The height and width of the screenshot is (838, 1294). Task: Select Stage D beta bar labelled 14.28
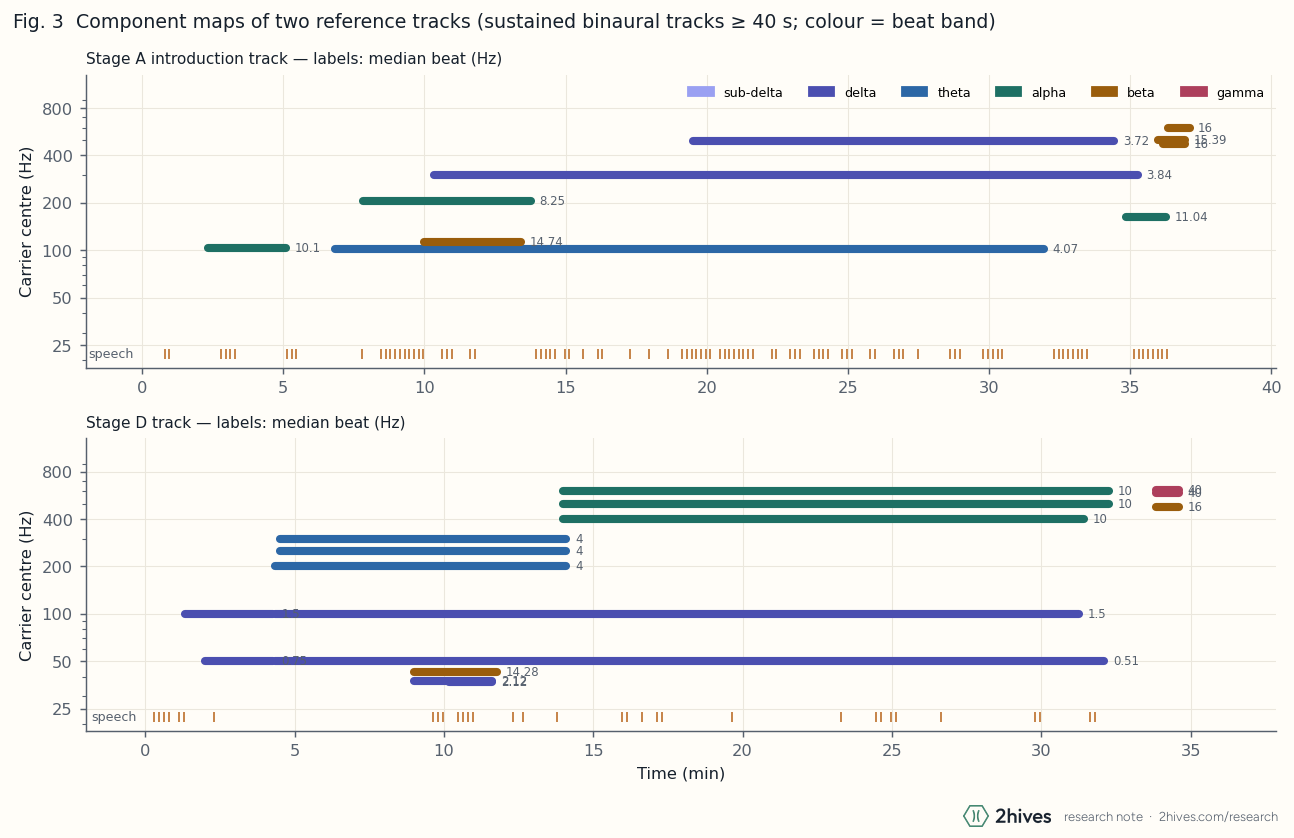[x=455, y=672]
